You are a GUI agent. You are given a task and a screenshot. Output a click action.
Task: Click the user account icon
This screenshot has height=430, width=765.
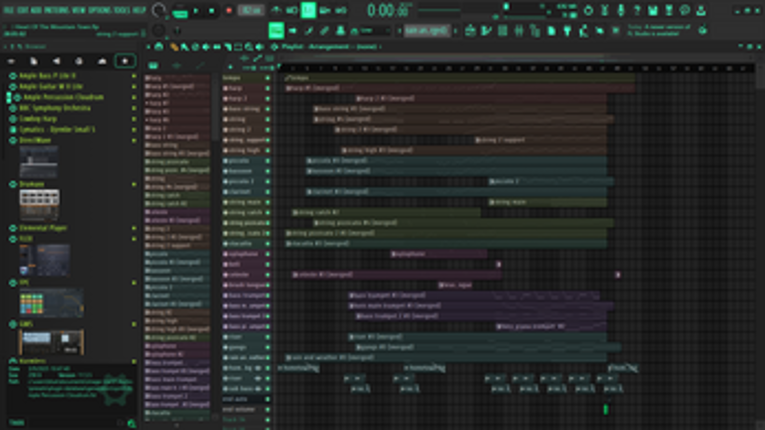tap(701, 10)
